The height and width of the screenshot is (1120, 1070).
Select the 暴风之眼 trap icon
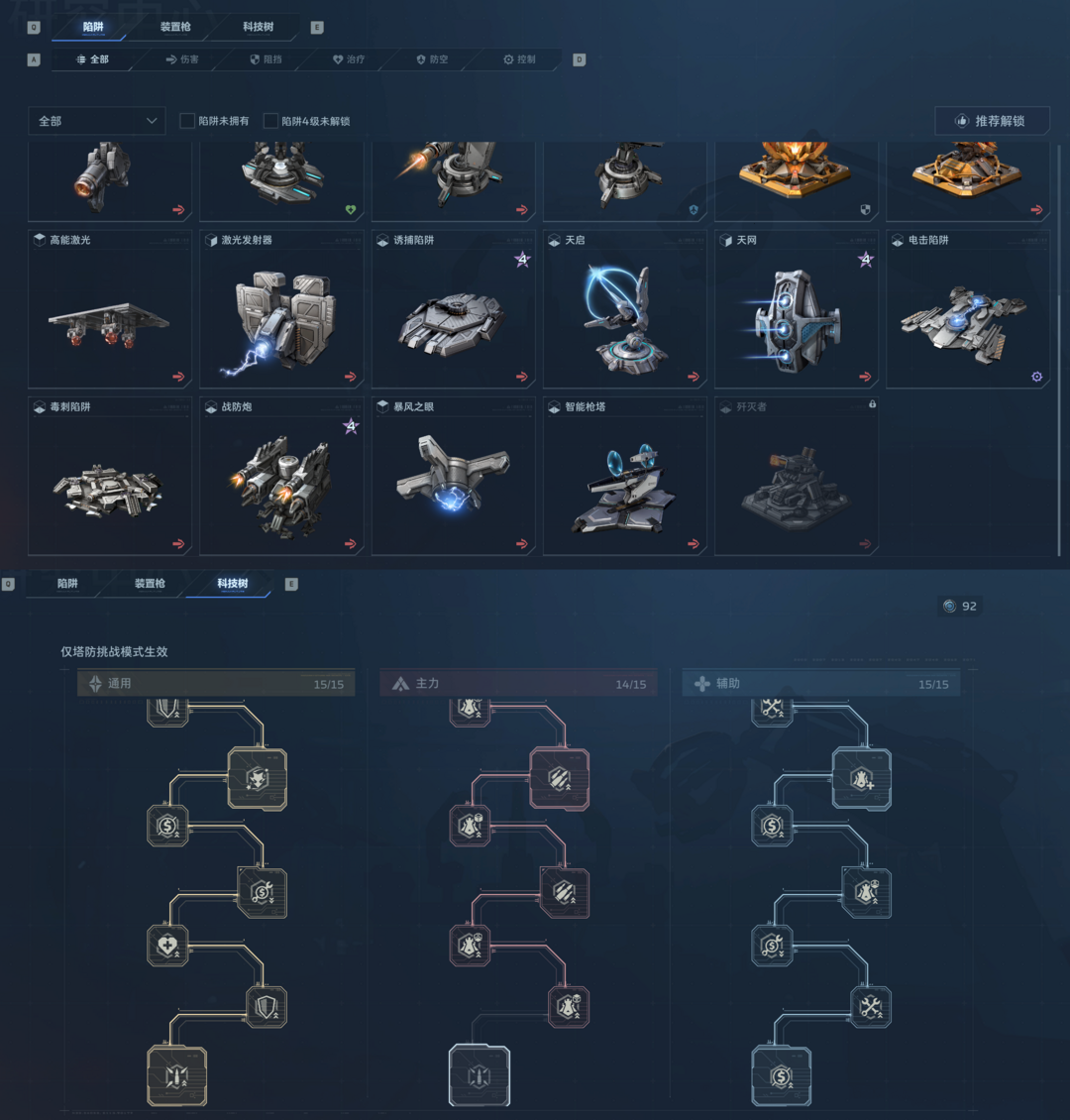point(454,476)
